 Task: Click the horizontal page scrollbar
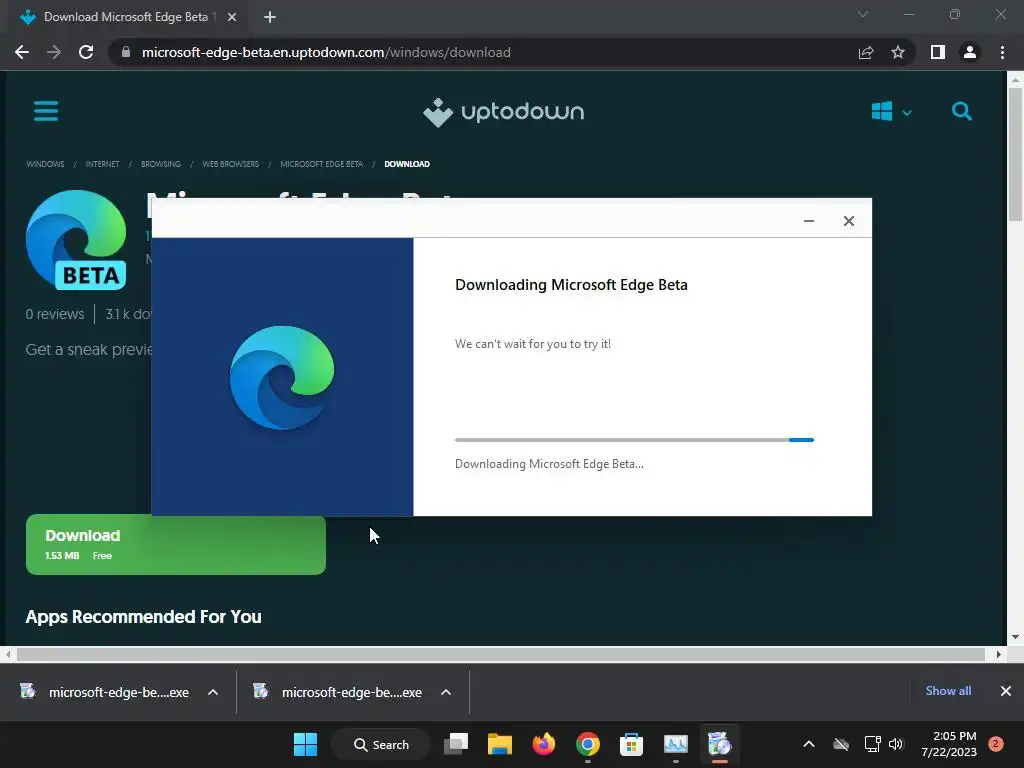pos(500,654)
